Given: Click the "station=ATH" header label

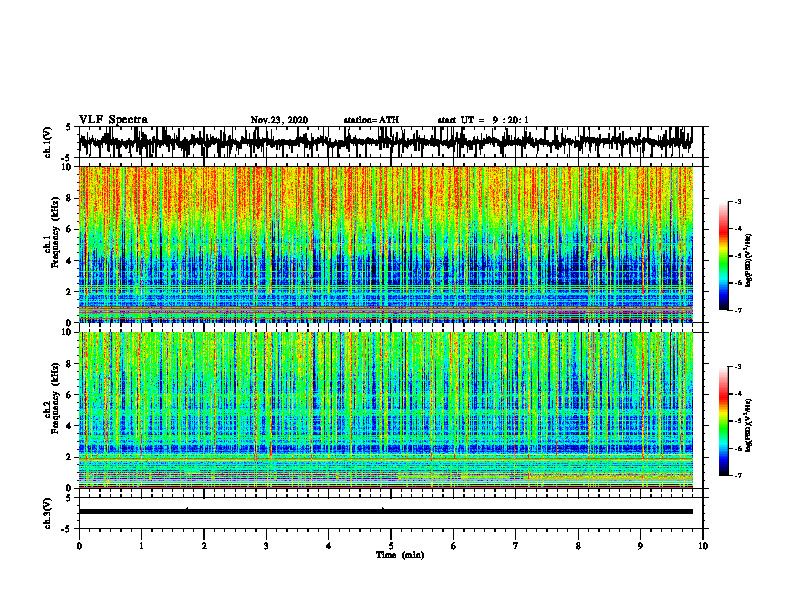Looking at the screenshot, I should 371,120.
